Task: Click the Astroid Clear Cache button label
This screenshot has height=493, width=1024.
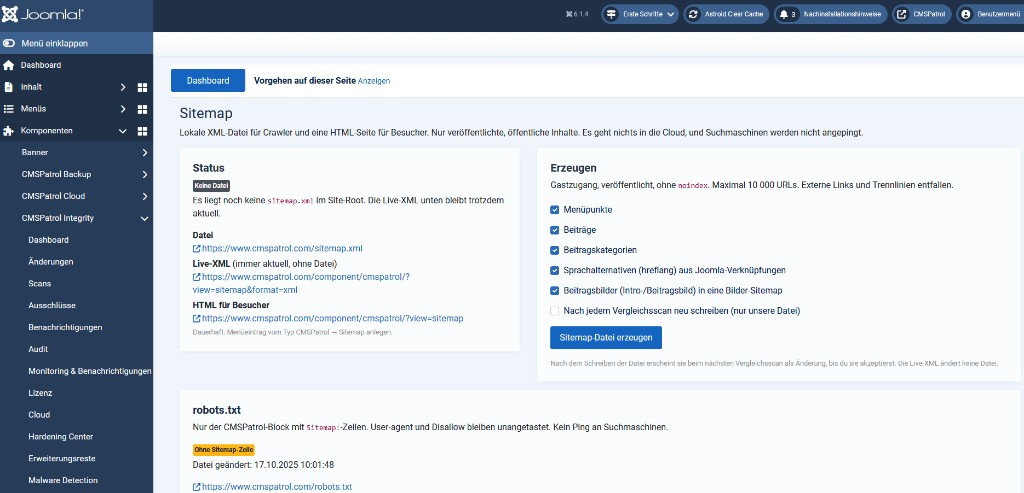Action: [734, 14]
